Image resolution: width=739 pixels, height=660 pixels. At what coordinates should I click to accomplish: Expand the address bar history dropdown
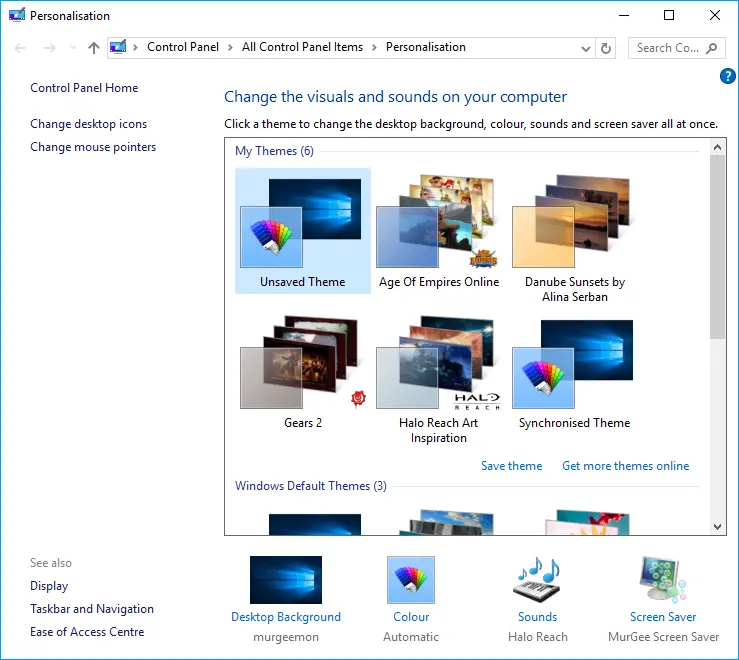click(x=585, y=48)
